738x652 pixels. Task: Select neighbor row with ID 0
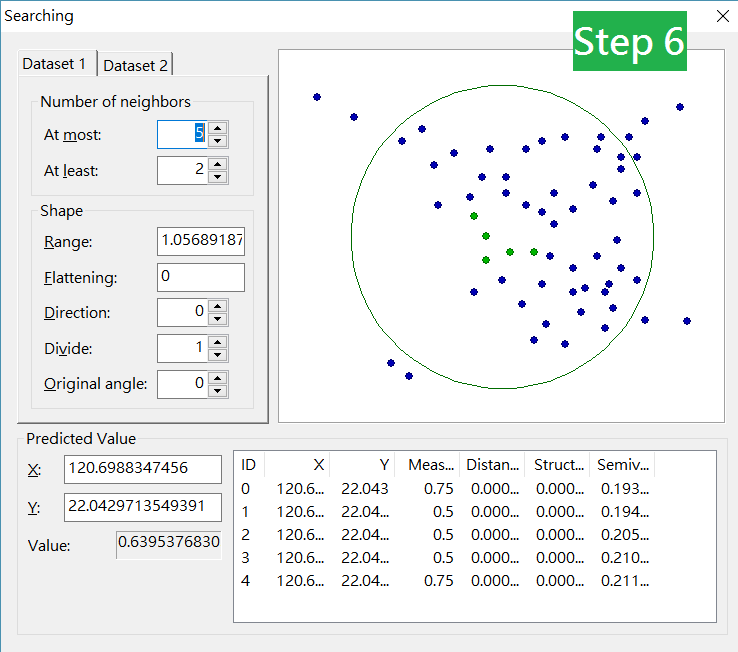click(x=445, y=489)
